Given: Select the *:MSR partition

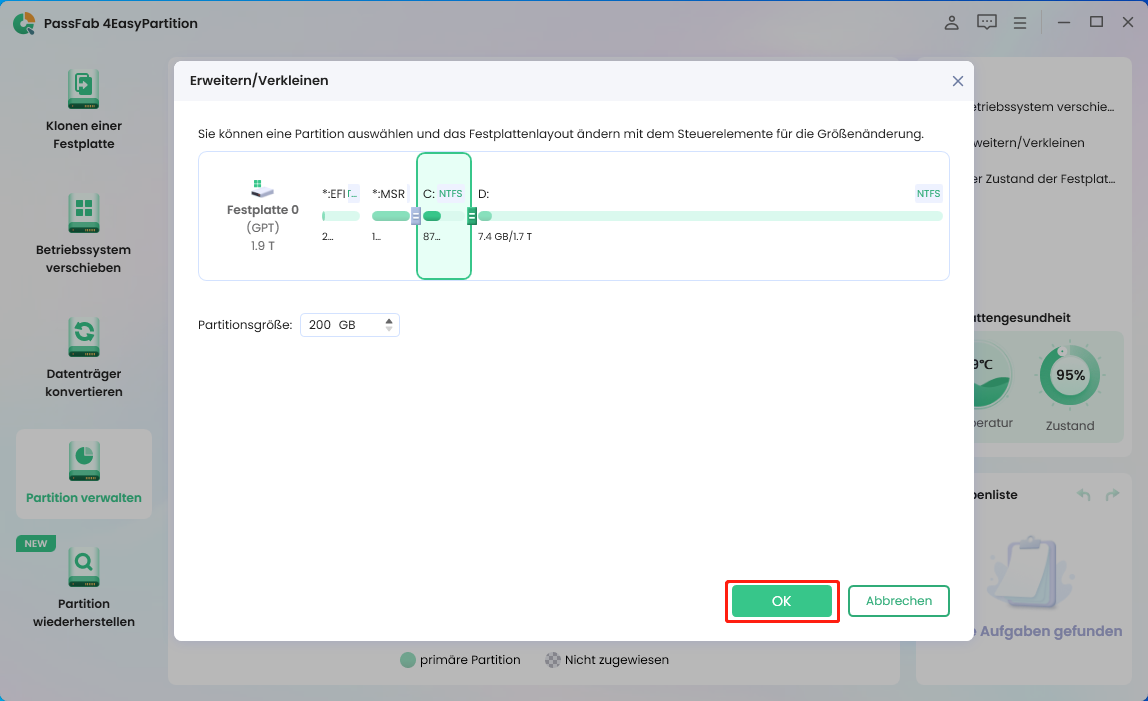Looking at the screenshot, I should (x=390, y=216).
